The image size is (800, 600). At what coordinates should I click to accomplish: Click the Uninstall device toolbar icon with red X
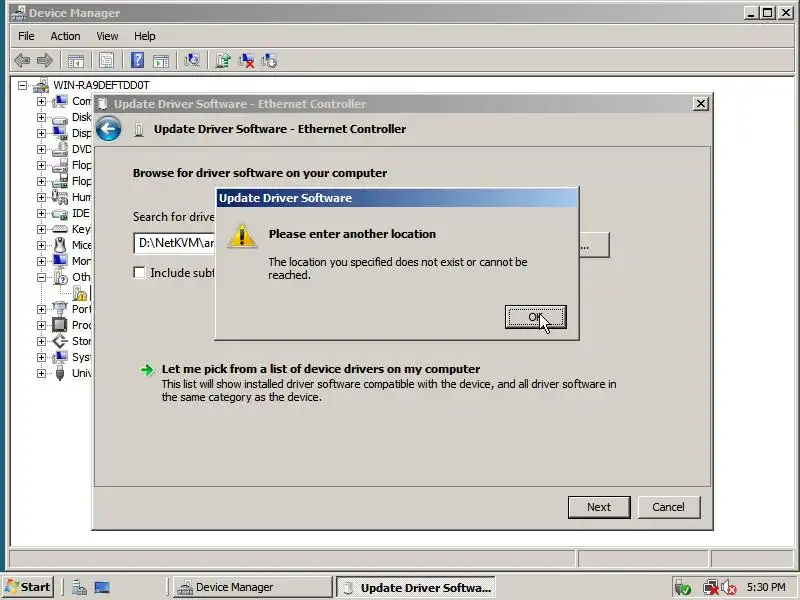click(246, 61)
